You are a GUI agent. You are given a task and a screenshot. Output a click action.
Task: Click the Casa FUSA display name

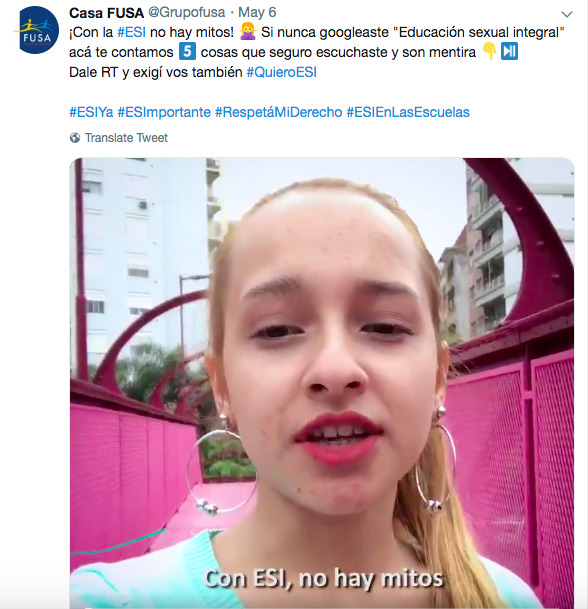coord(106,13)
